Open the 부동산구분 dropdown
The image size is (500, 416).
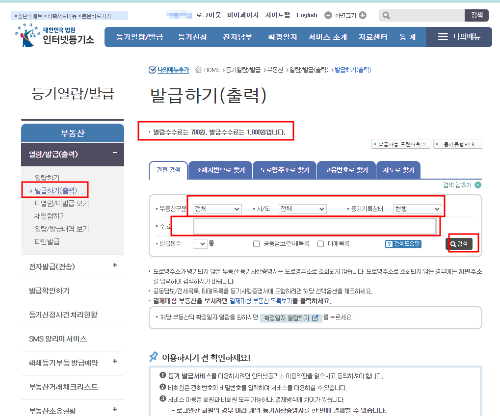click(x=217, y=209)
